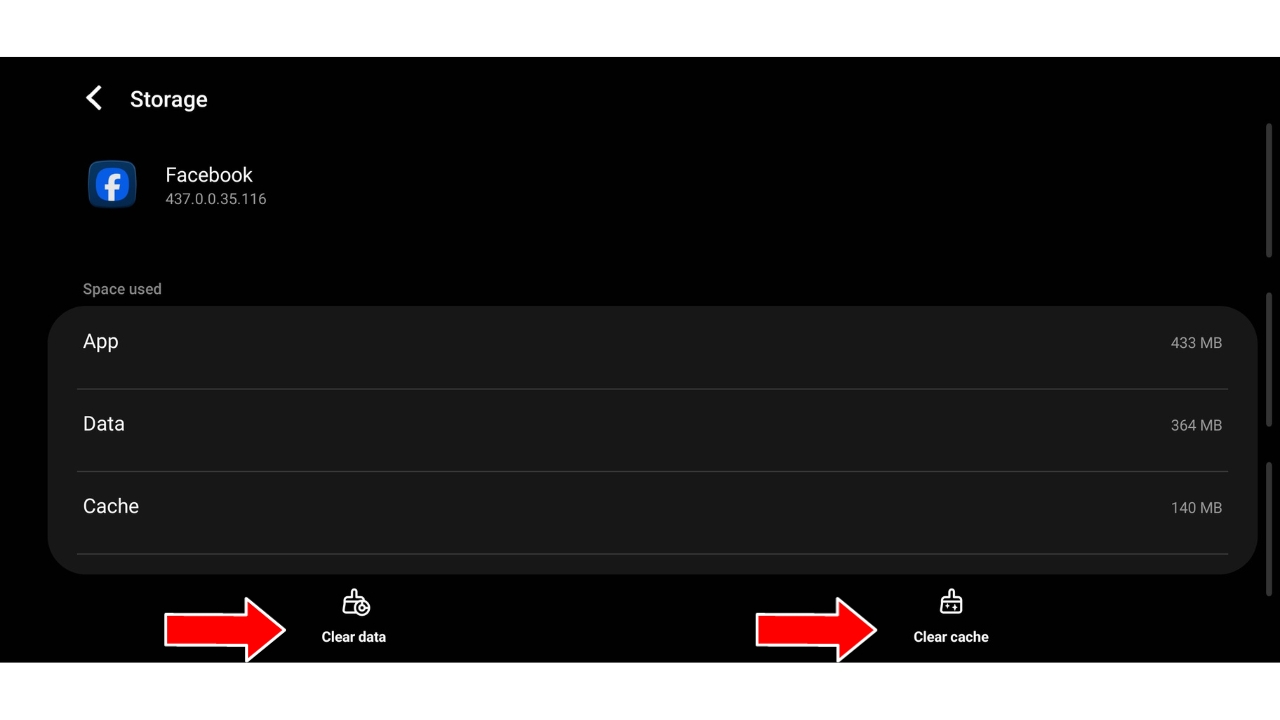Go back using the back arrow
1280x720 pixels.
[x=94, y=98]
